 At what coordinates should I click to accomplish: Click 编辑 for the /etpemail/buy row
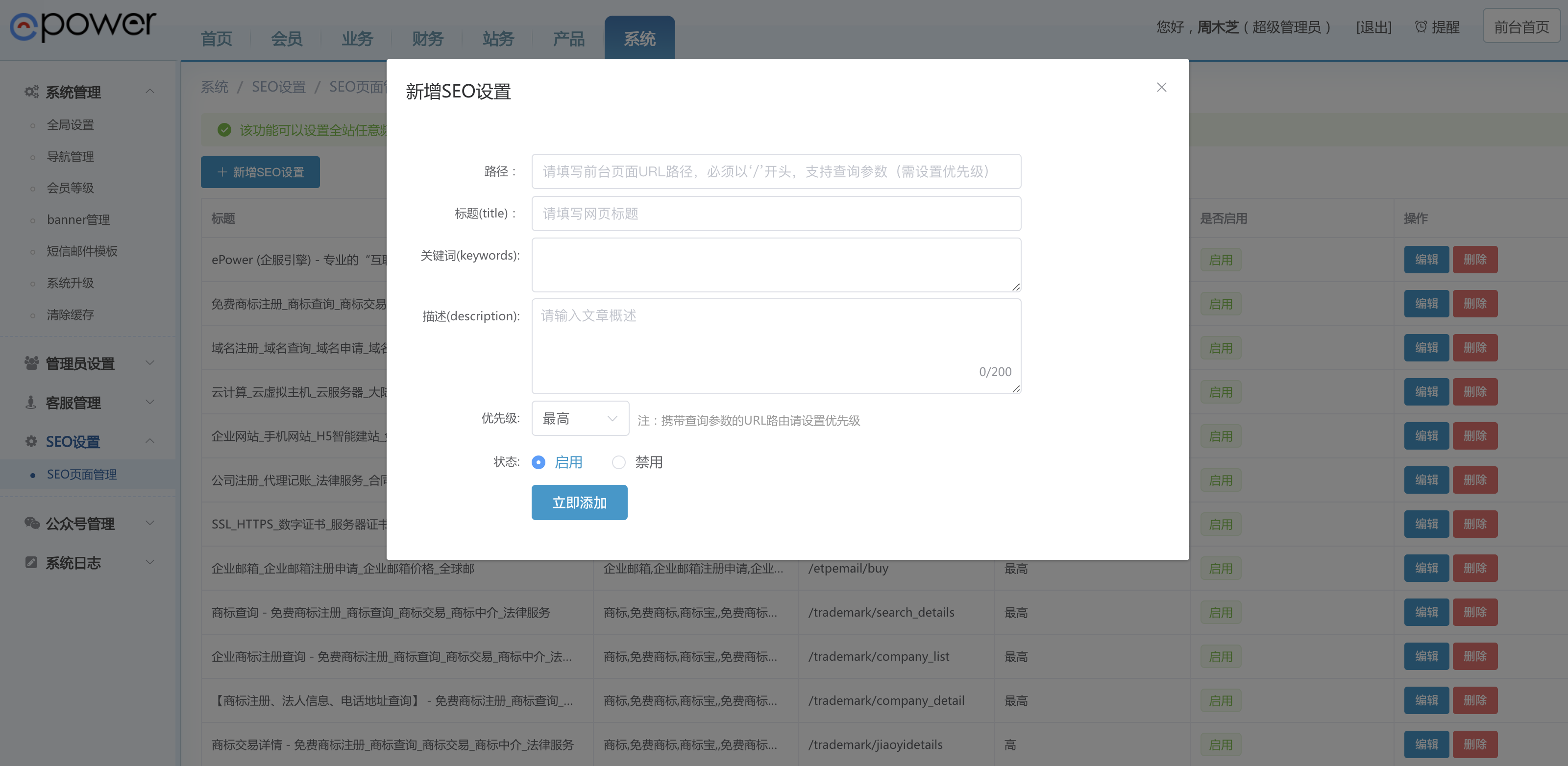coord(1426,568)
